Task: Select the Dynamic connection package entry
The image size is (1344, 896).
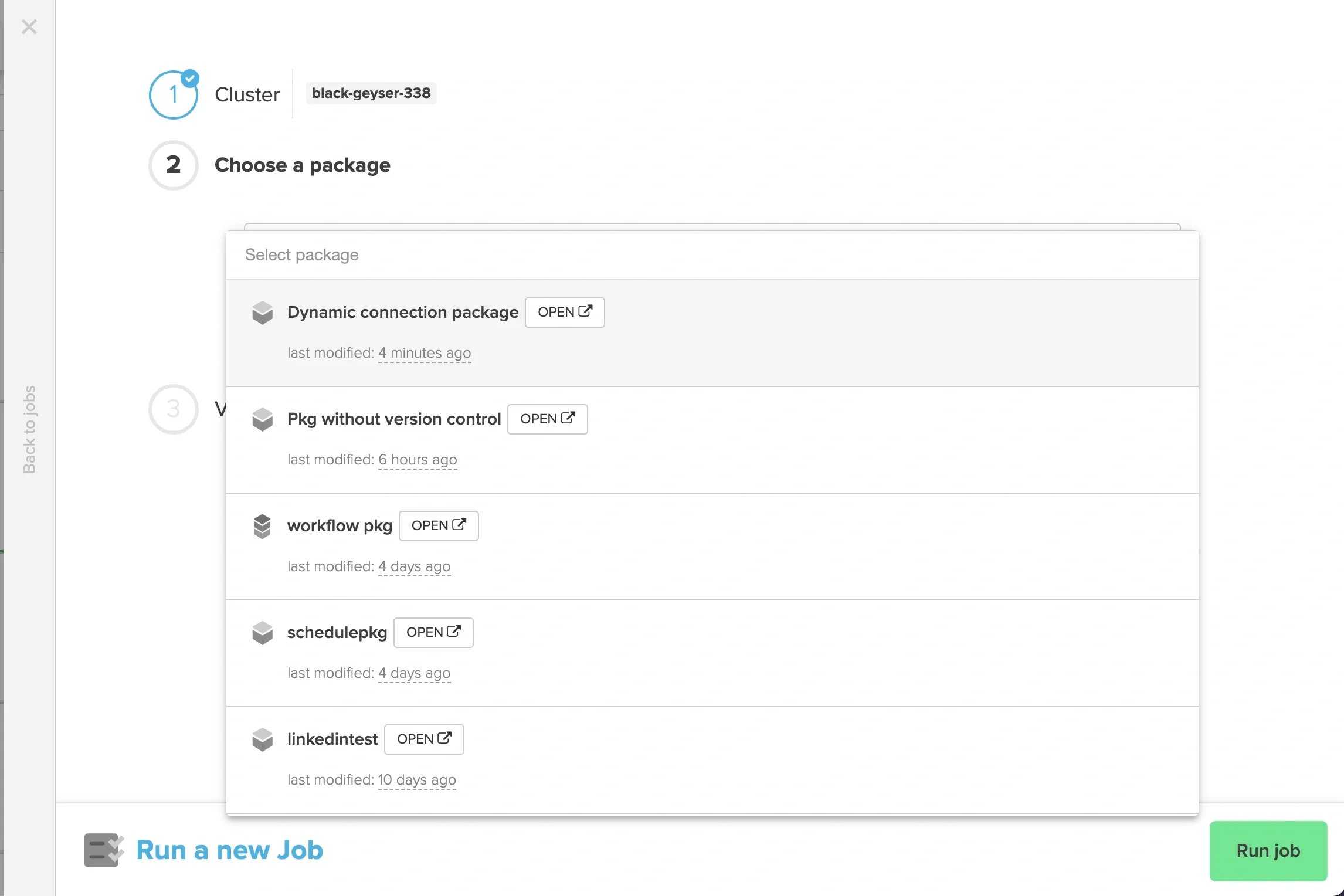Action: 712,333
